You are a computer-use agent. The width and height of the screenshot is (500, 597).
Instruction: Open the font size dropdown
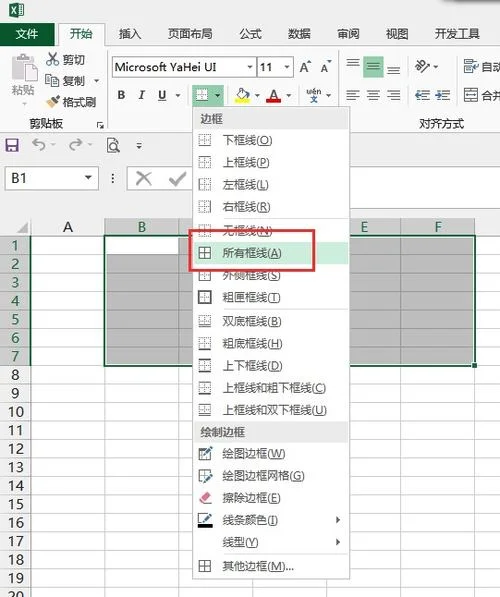point(287,67)
